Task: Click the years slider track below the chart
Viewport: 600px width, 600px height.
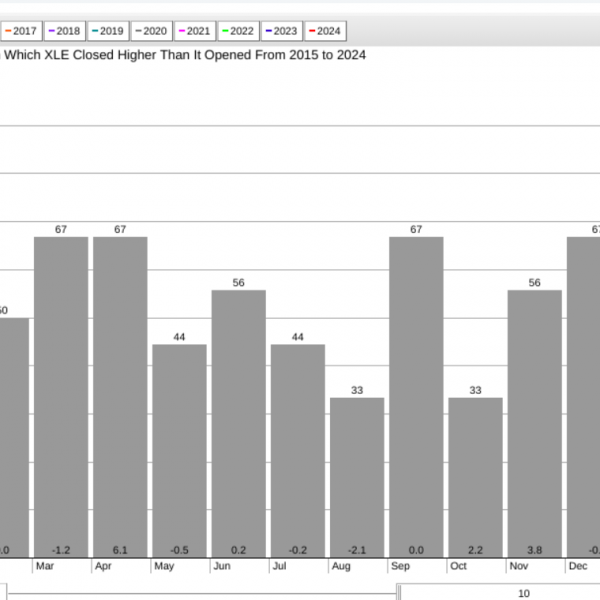Action: (x=202, y=594)
